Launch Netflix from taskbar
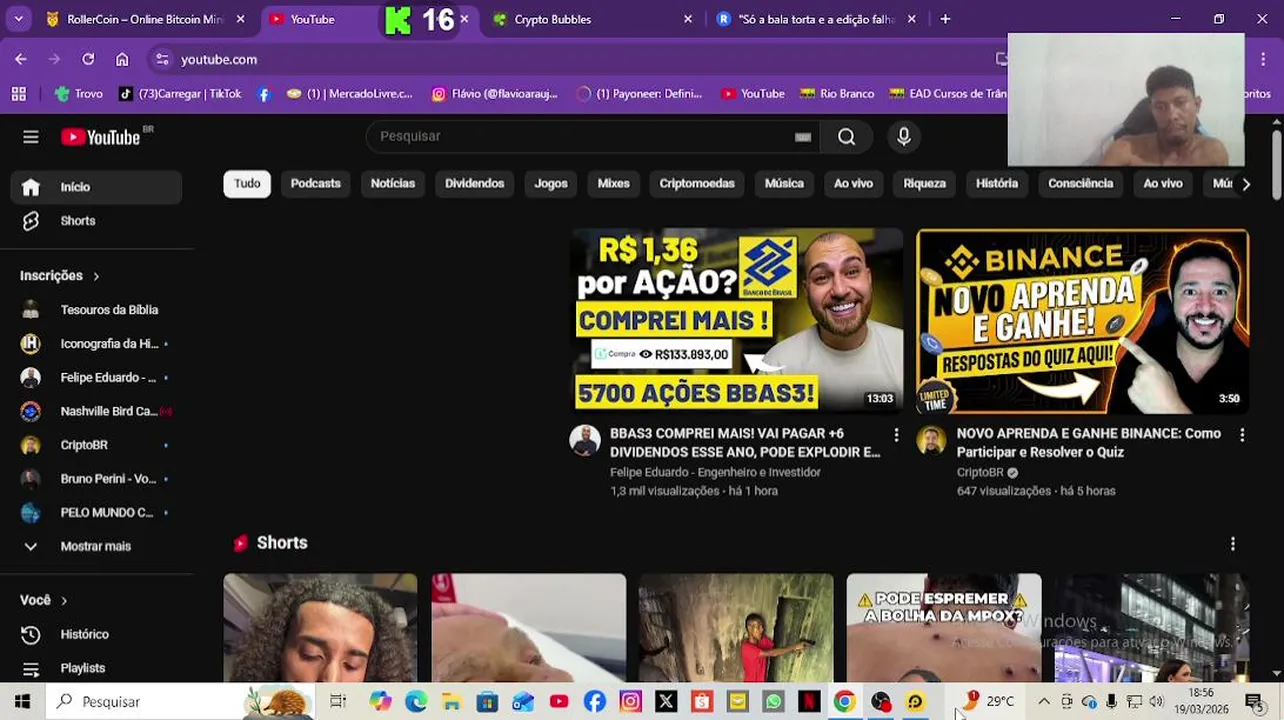Image resolution: width=1284 pixels, height=720 pixels. click(809, 702)
